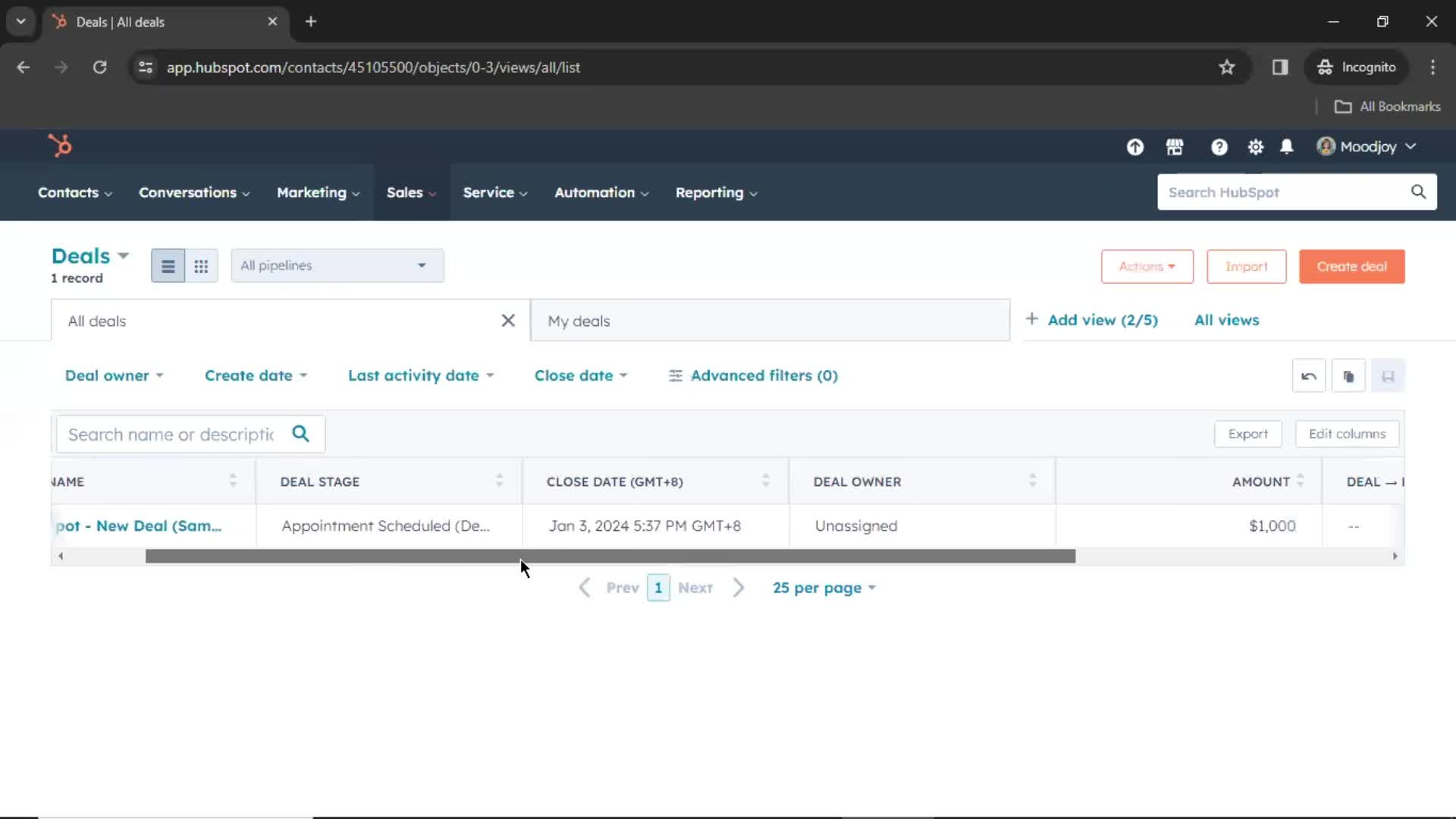This screenshot has height=819, width=1456.
Task: Click the HubSpot sprocket/logo icon
Action: (x=57, y=147)
